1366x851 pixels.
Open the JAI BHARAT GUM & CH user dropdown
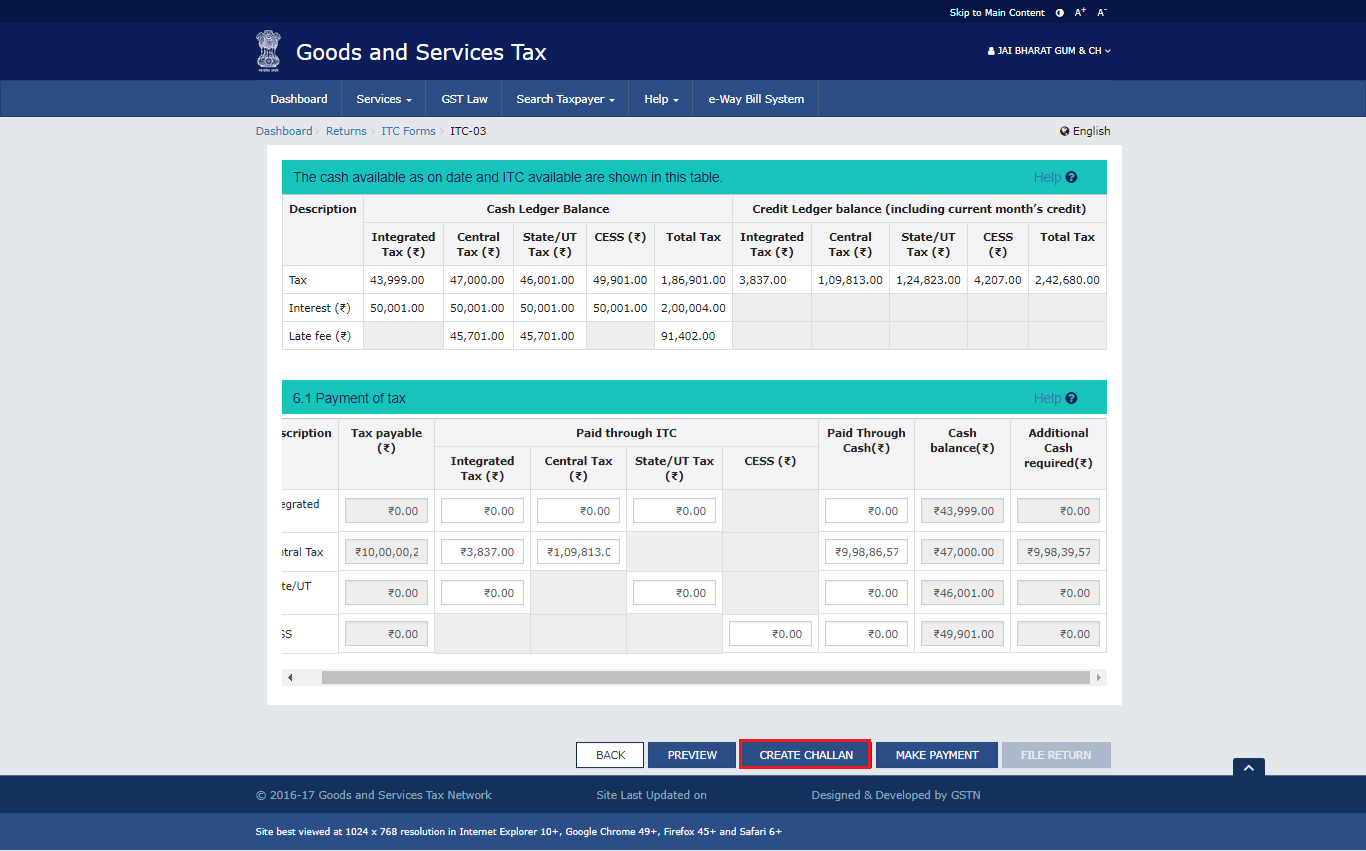pos(1049,50)
